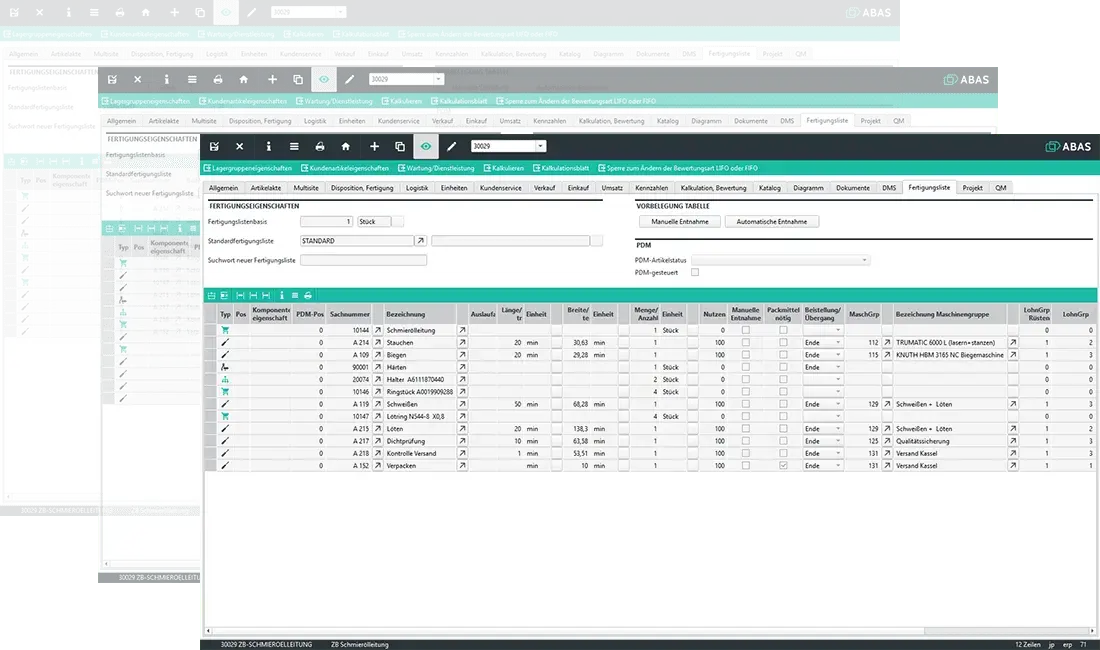Click the Suchwort neuer Fertigungsliste input field

point(363,260)
